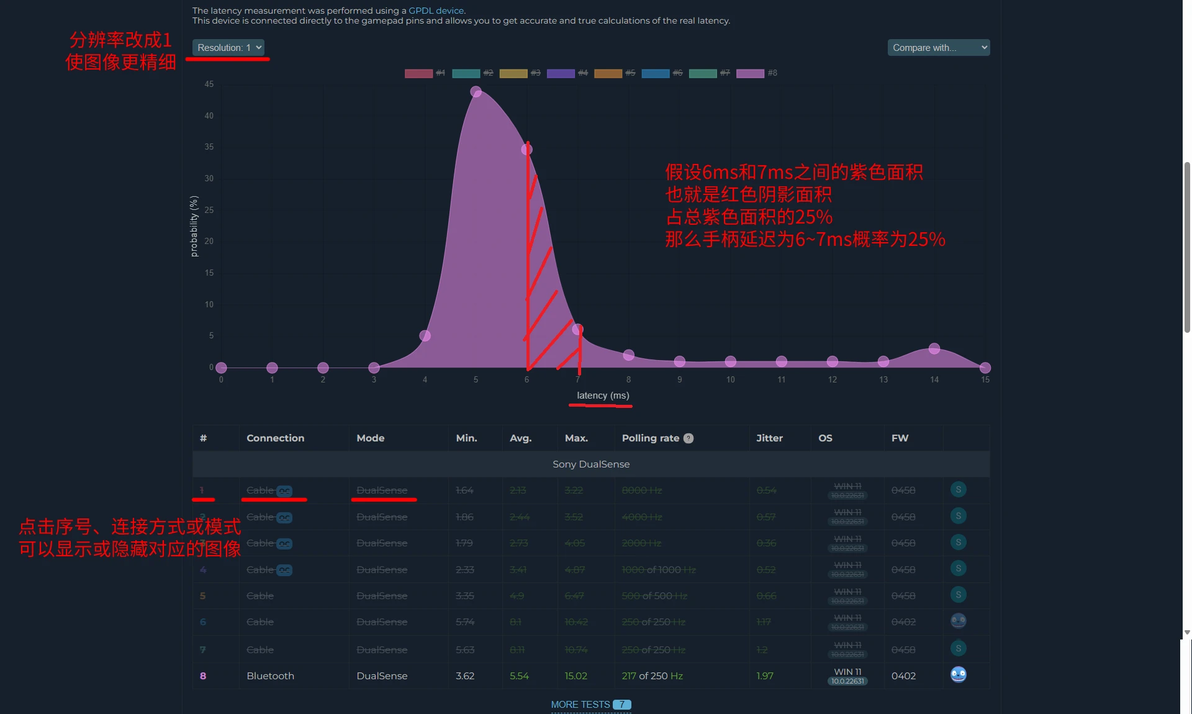Click the MORE TESTS link

580,705
